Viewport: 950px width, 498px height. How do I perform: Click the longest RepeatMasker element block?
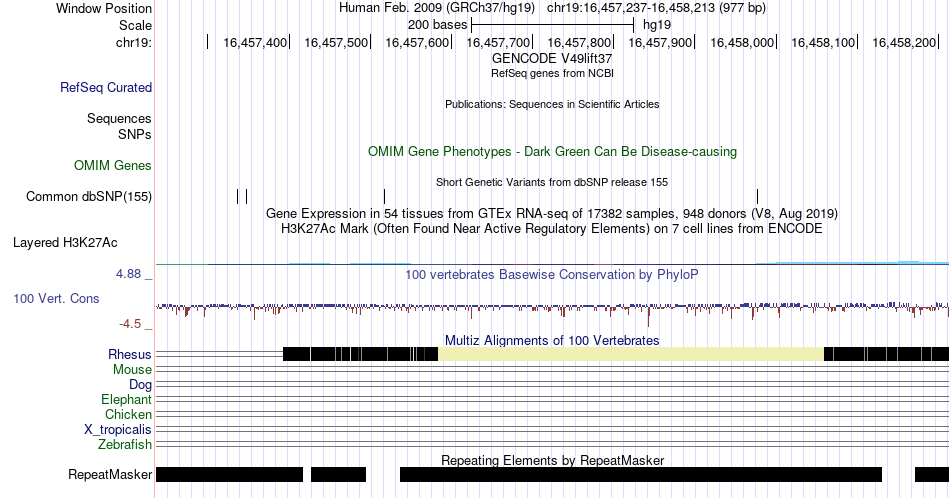pyautogui.click(x=640, y=474)
